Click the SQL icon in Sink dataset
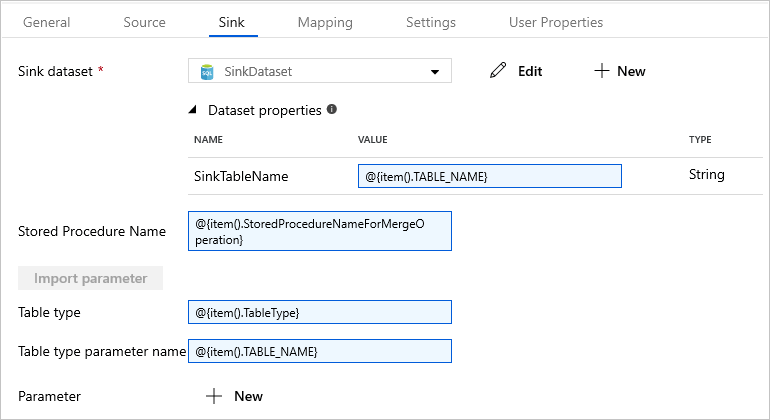The width and height of the screenshot is (770, 420). click(x=207, y=71)
